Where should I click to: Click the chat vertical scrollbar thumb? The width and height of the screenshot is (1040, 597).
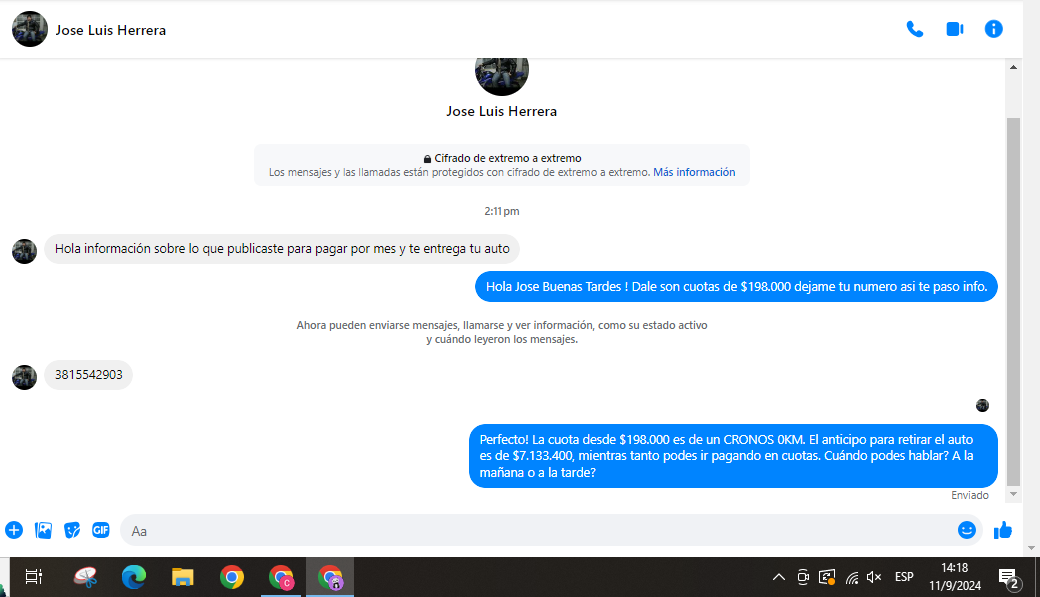click(1013, 302)
